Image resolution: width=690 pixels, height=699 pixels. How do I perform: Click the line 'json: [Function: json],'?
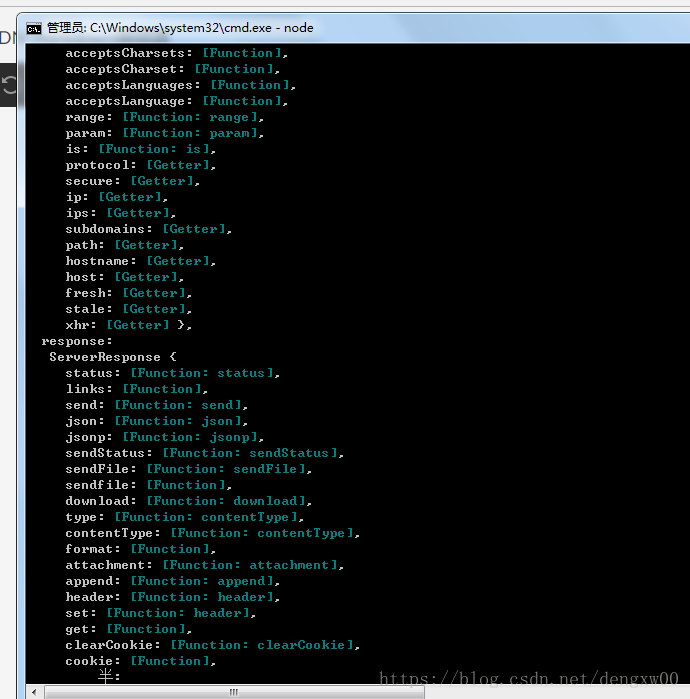click(x=156, y=421)
